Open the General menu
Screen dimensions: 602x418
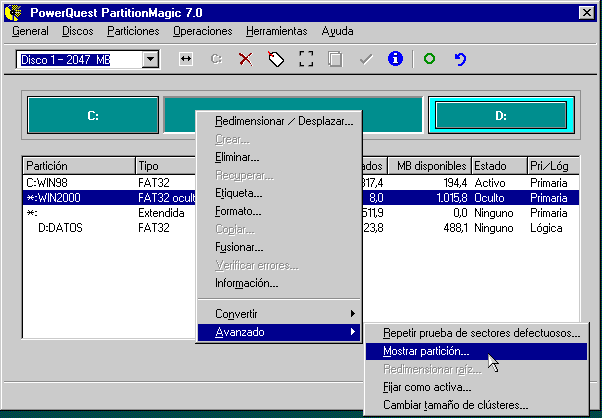(x=30, y=31)
